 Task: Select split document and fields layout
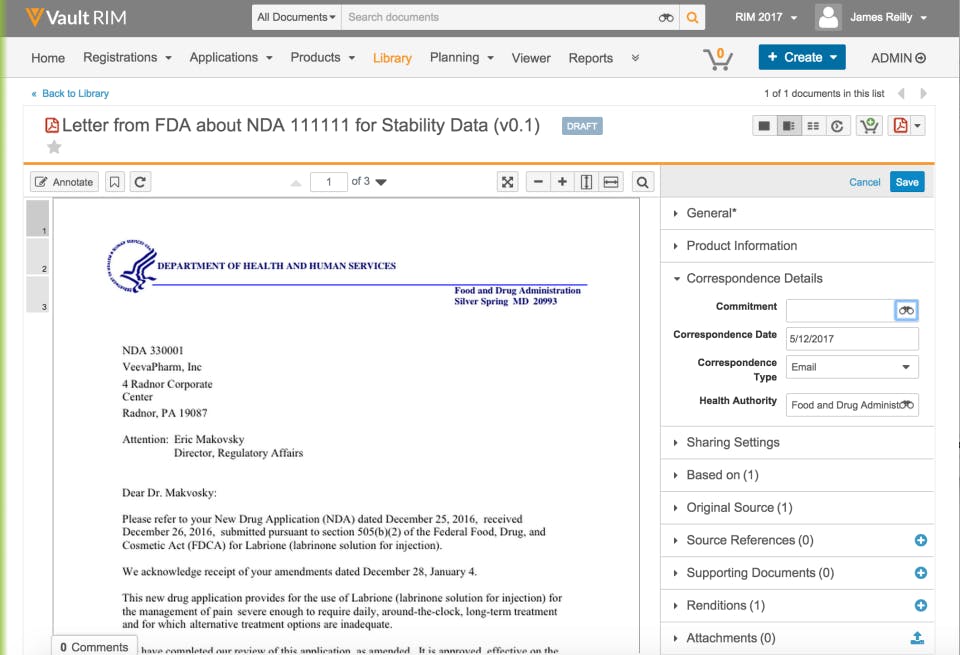(x=789, y=126)
